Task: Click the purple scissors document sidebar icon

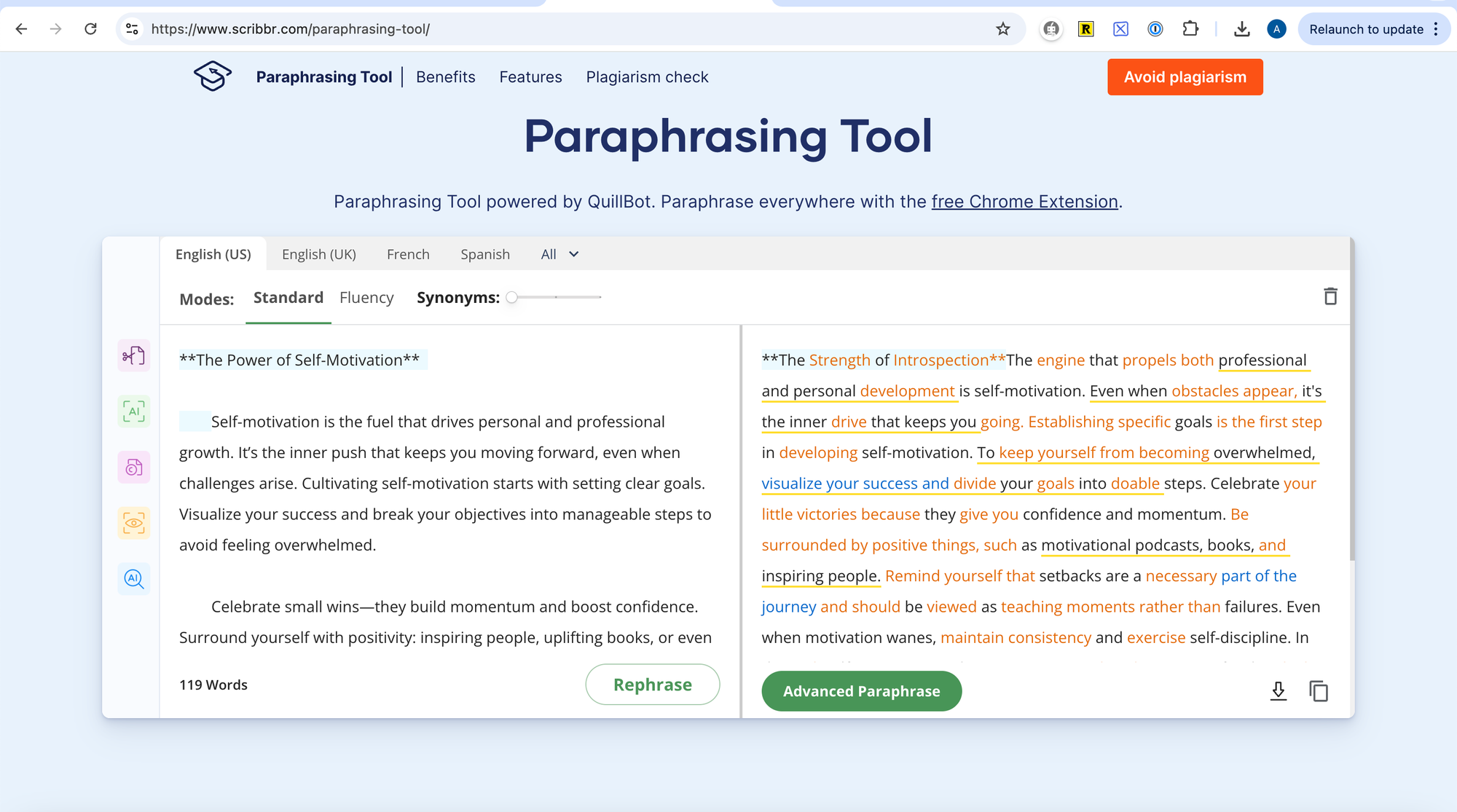Action: (134, 355)
